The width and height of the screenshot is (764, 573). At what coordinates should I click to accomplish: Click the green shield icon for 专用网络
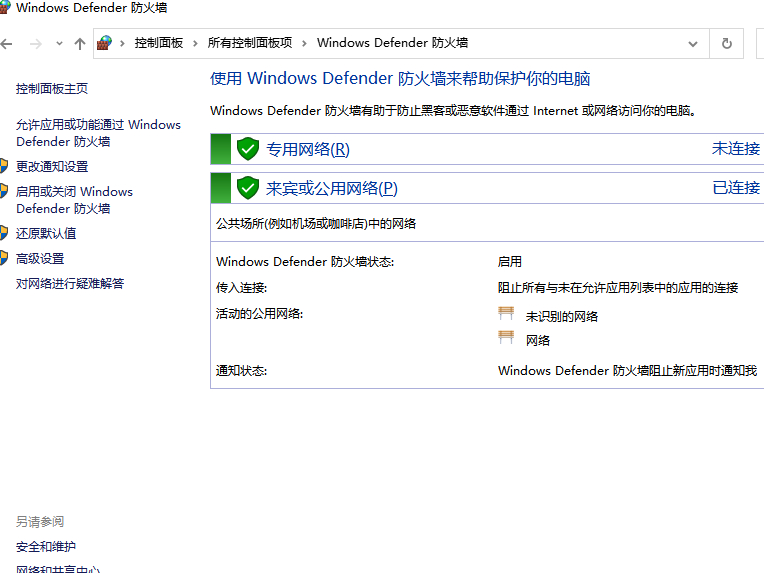pyautogui.click(x=248, y=149)
